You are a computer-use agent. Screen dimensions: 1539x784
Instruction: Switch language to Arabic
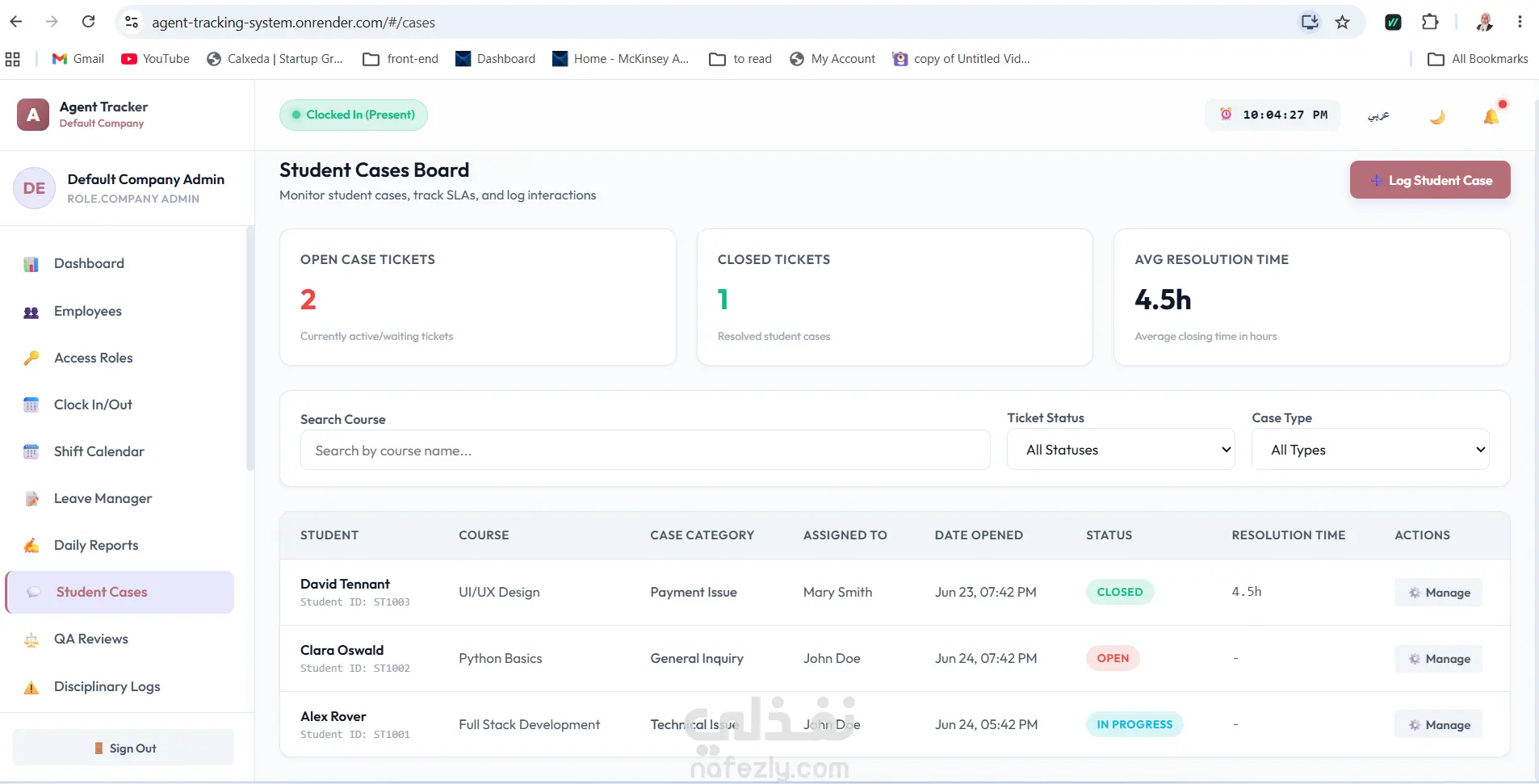tap(1378, 115)
